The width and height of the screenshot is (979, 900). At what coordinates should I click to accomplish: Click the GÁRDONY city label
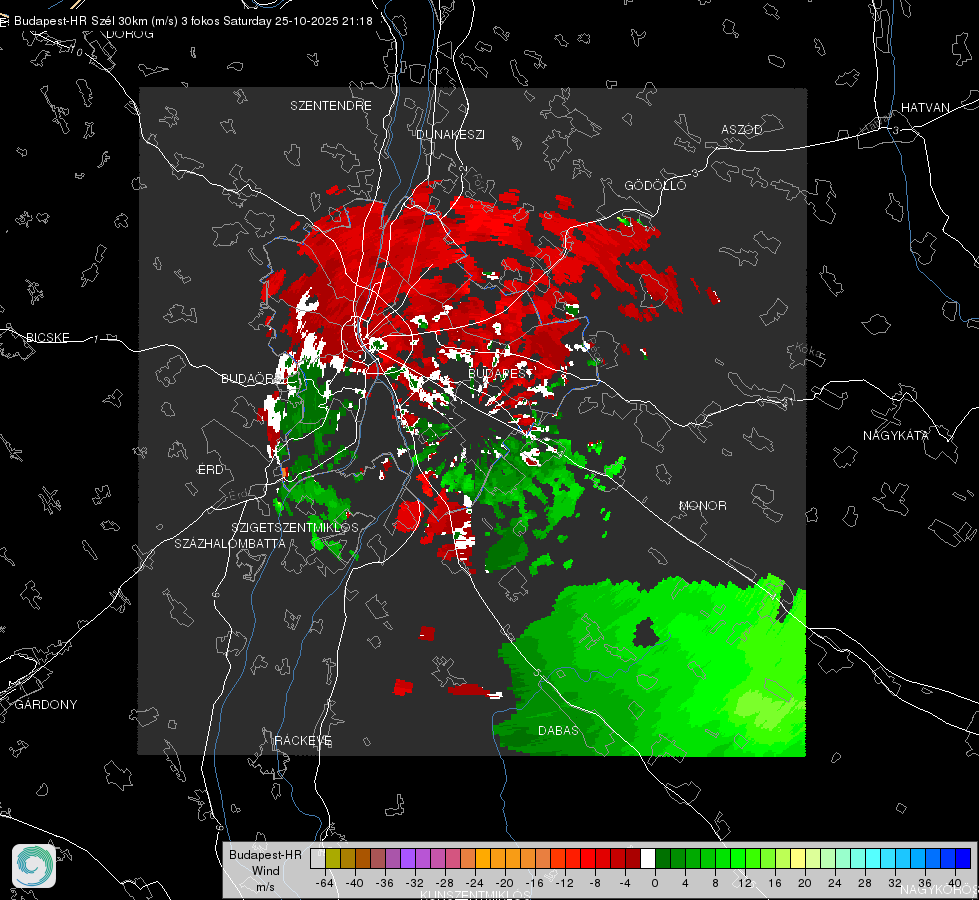point(46,705)
